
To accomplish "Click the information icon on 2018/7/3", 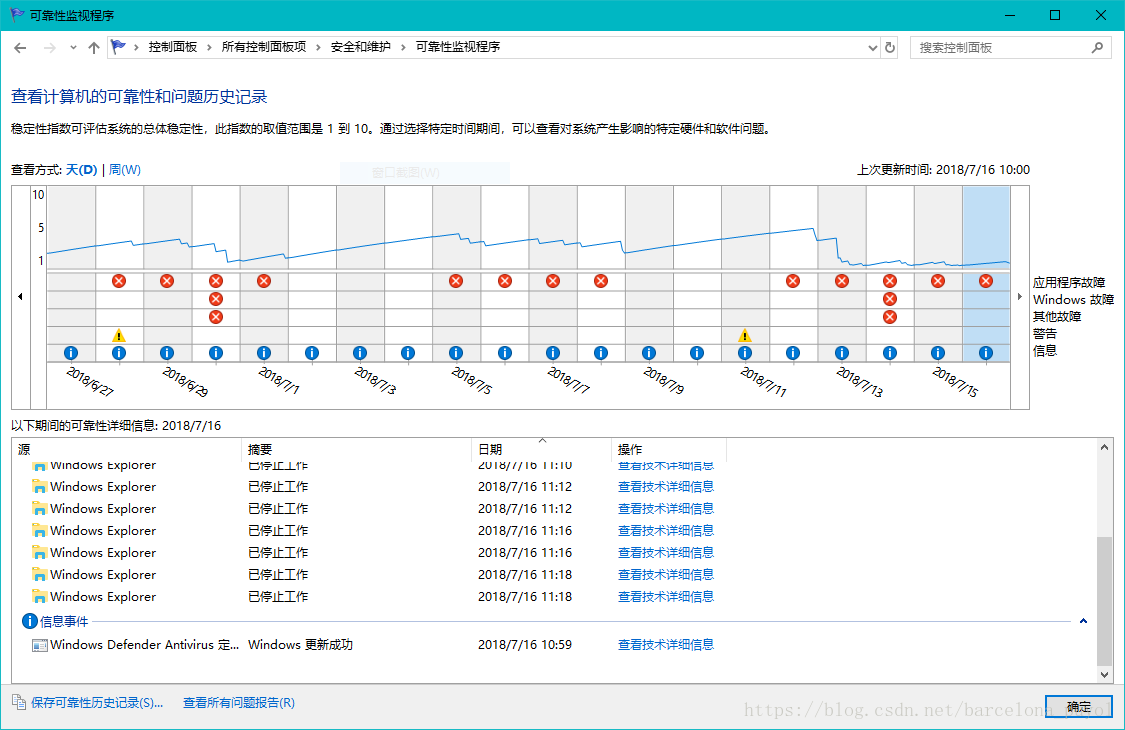I will [x=360, y=352].
